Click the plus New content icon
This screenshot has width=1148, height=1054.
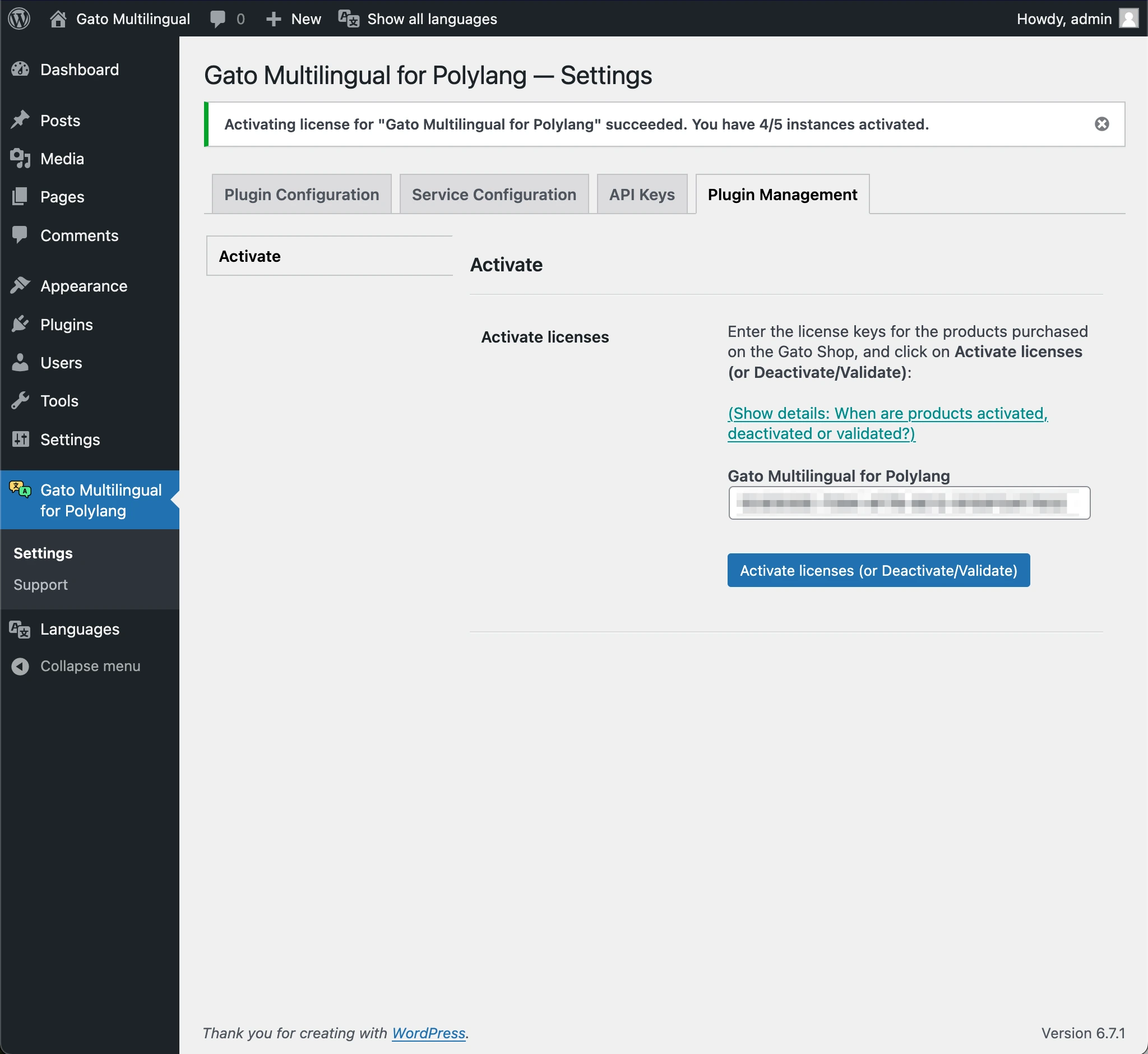click(x=274, y=19)
